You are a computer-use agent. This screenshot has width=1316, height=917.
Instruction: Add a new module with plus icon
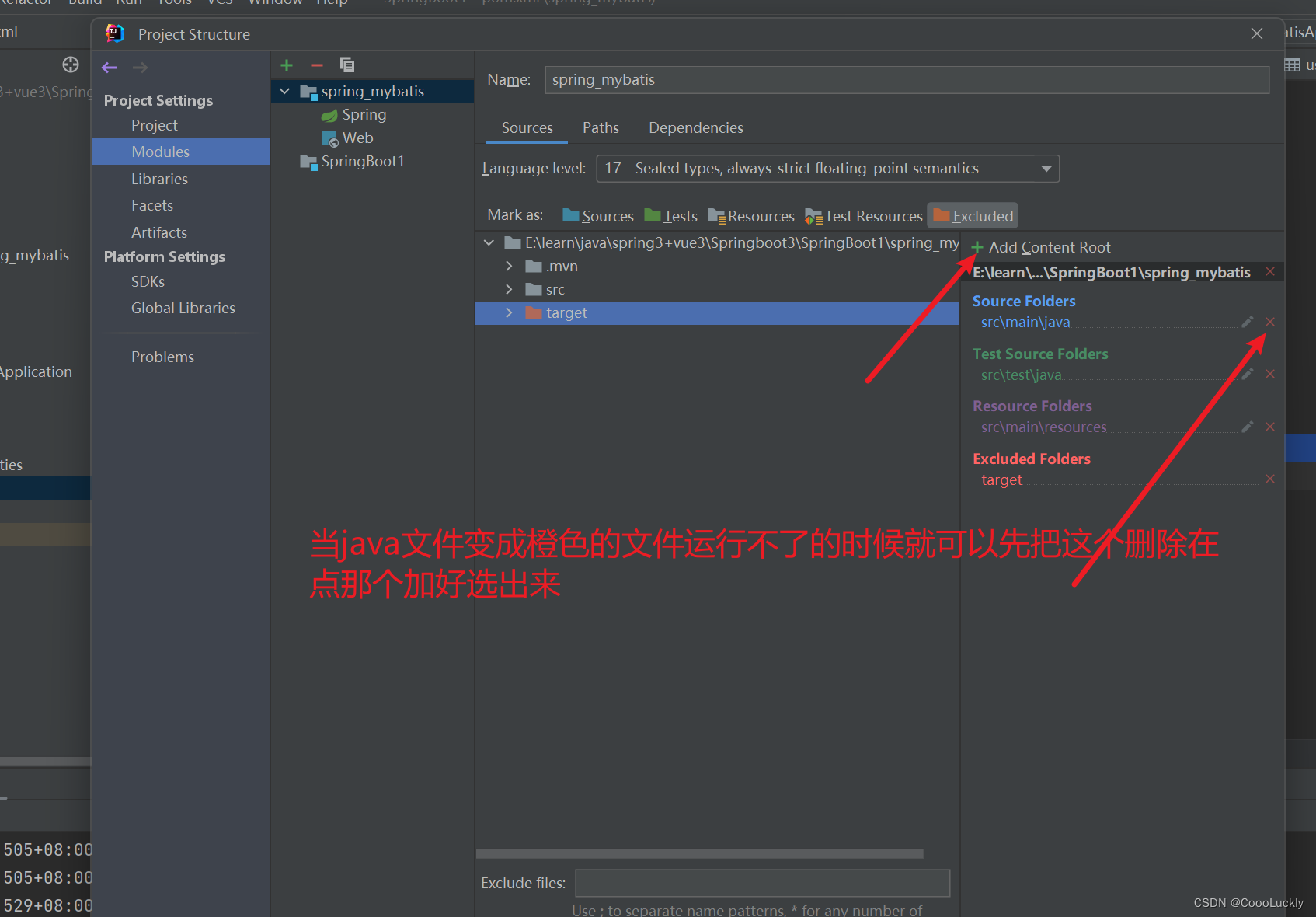point(287,65)
